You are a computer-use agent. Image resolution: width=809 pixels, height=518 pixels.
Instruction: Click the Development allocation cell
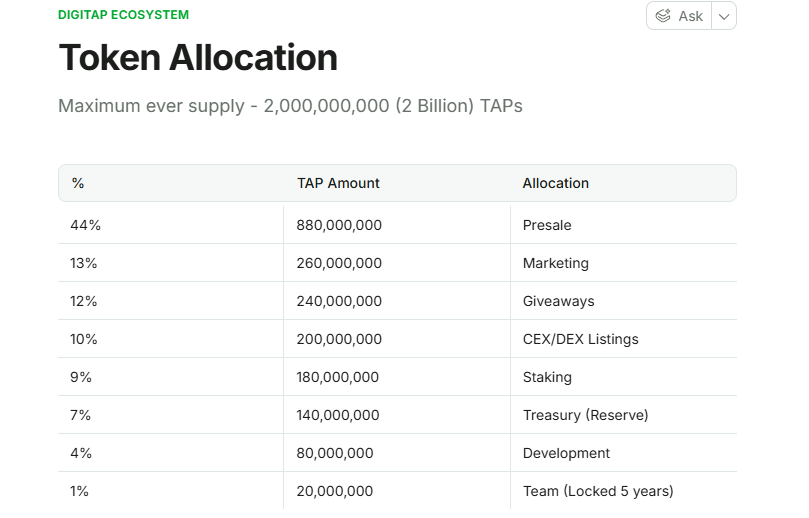(566, 453)
